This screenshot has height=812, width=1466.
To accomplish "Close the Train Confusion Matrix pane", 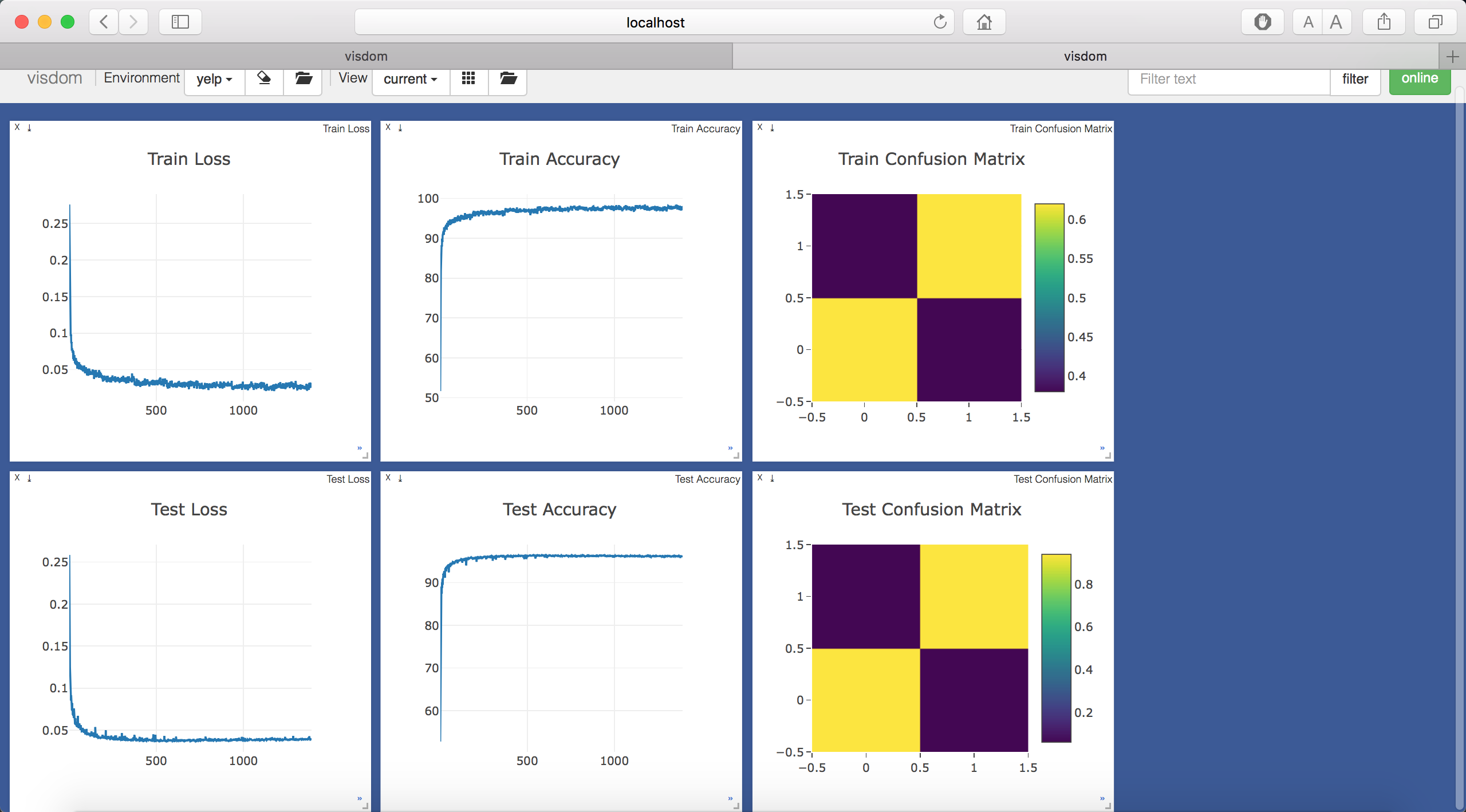I will (x=760, y=127).
